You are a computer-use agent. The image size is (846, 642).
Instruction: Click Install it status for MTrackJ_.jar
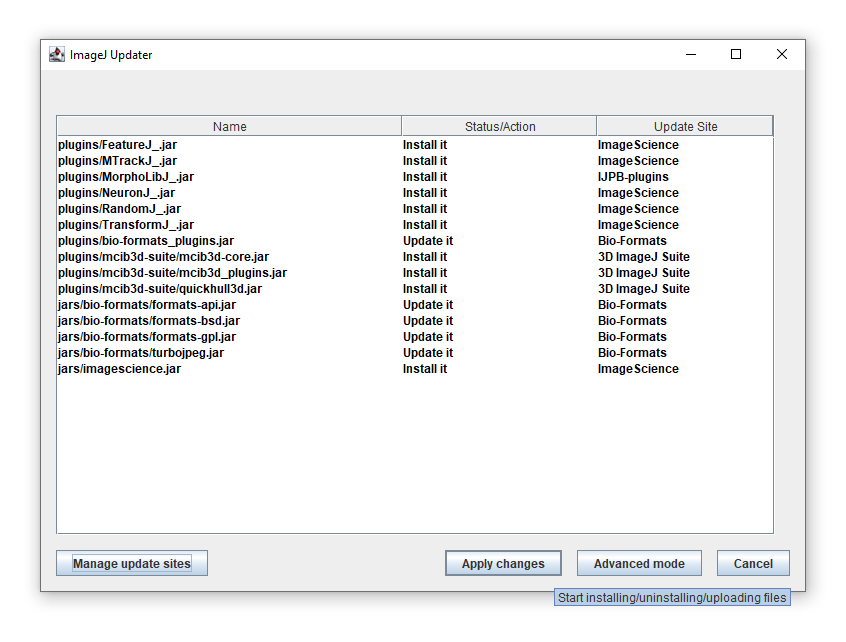tap(425, 161)
